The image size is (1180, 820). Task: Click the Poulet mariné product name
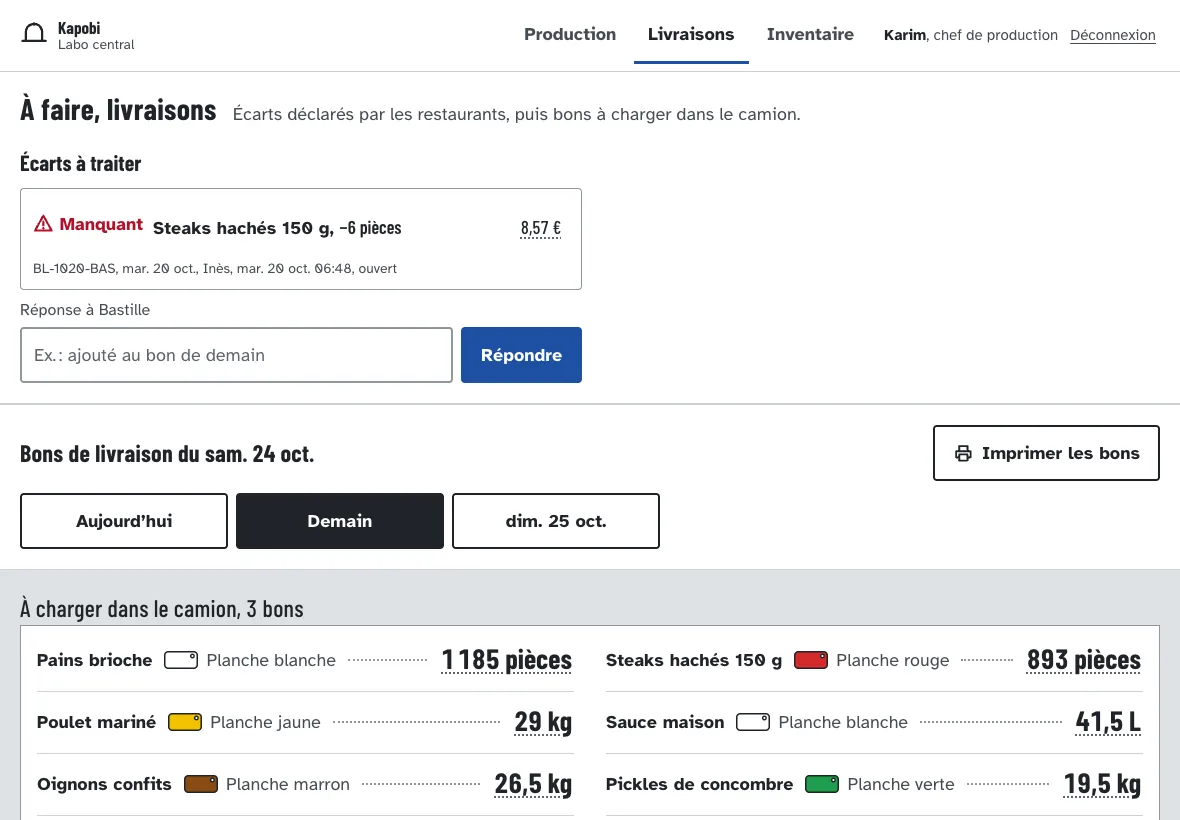coord(96,722)
